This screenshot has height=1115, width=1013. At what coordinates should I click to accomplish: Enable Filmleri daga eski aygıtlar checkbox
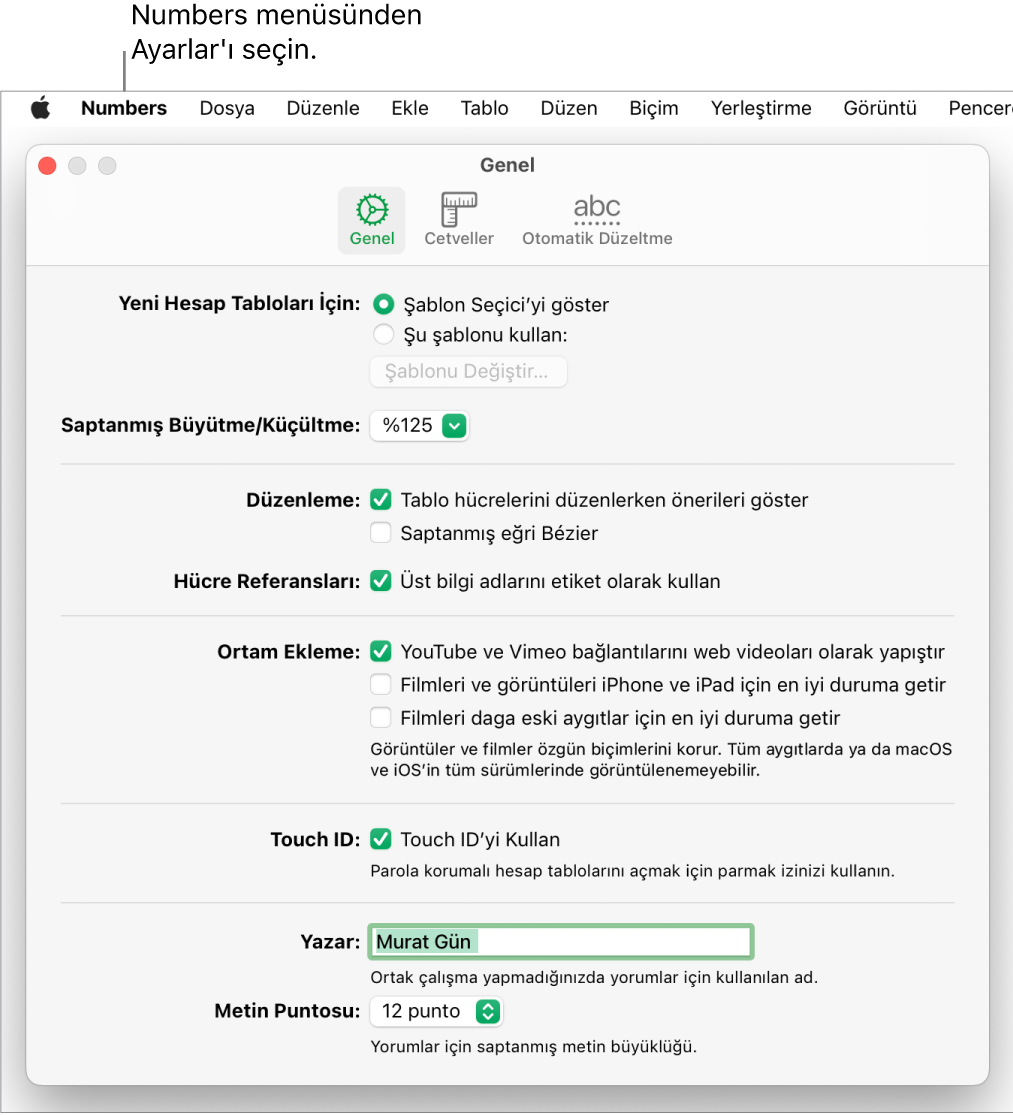click(x=381, y=717)
